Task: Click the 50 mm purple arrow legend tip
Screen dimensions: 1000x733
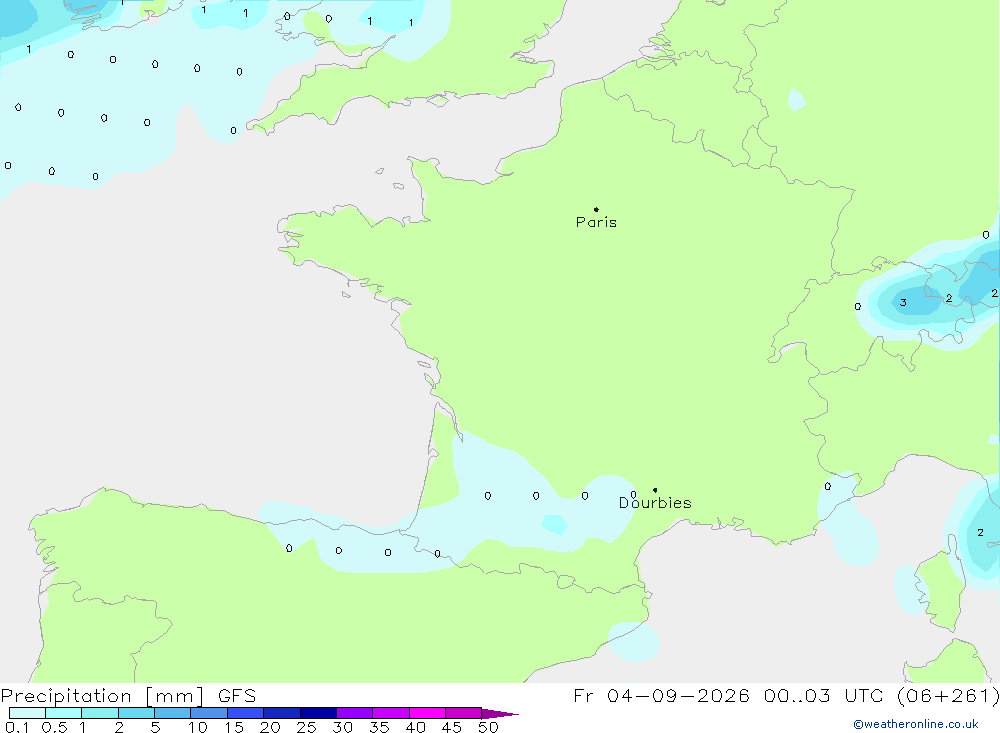Action: 500,714
